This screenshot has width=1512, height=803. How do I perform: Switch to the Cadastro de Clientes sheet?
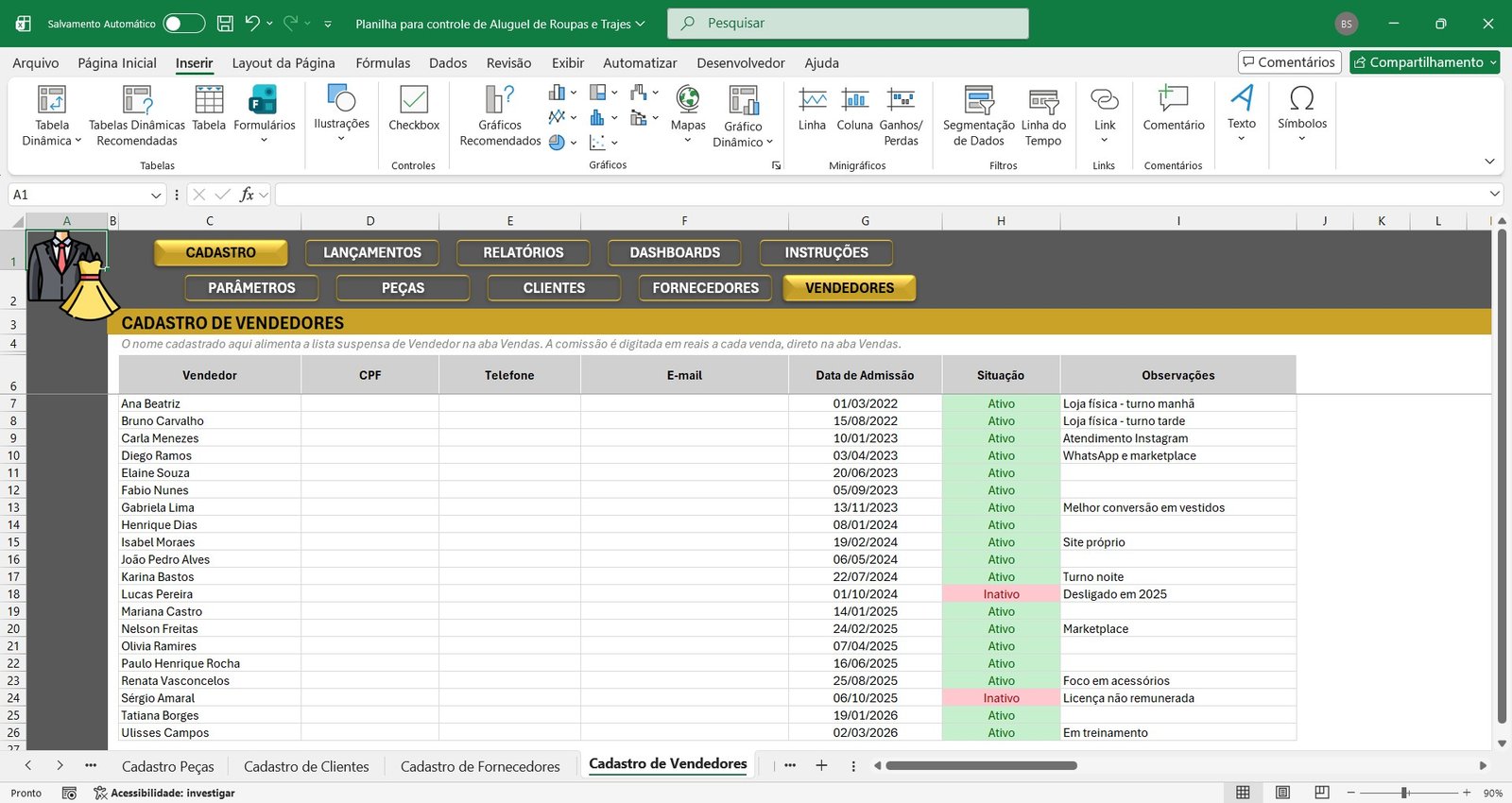point(306,766)
